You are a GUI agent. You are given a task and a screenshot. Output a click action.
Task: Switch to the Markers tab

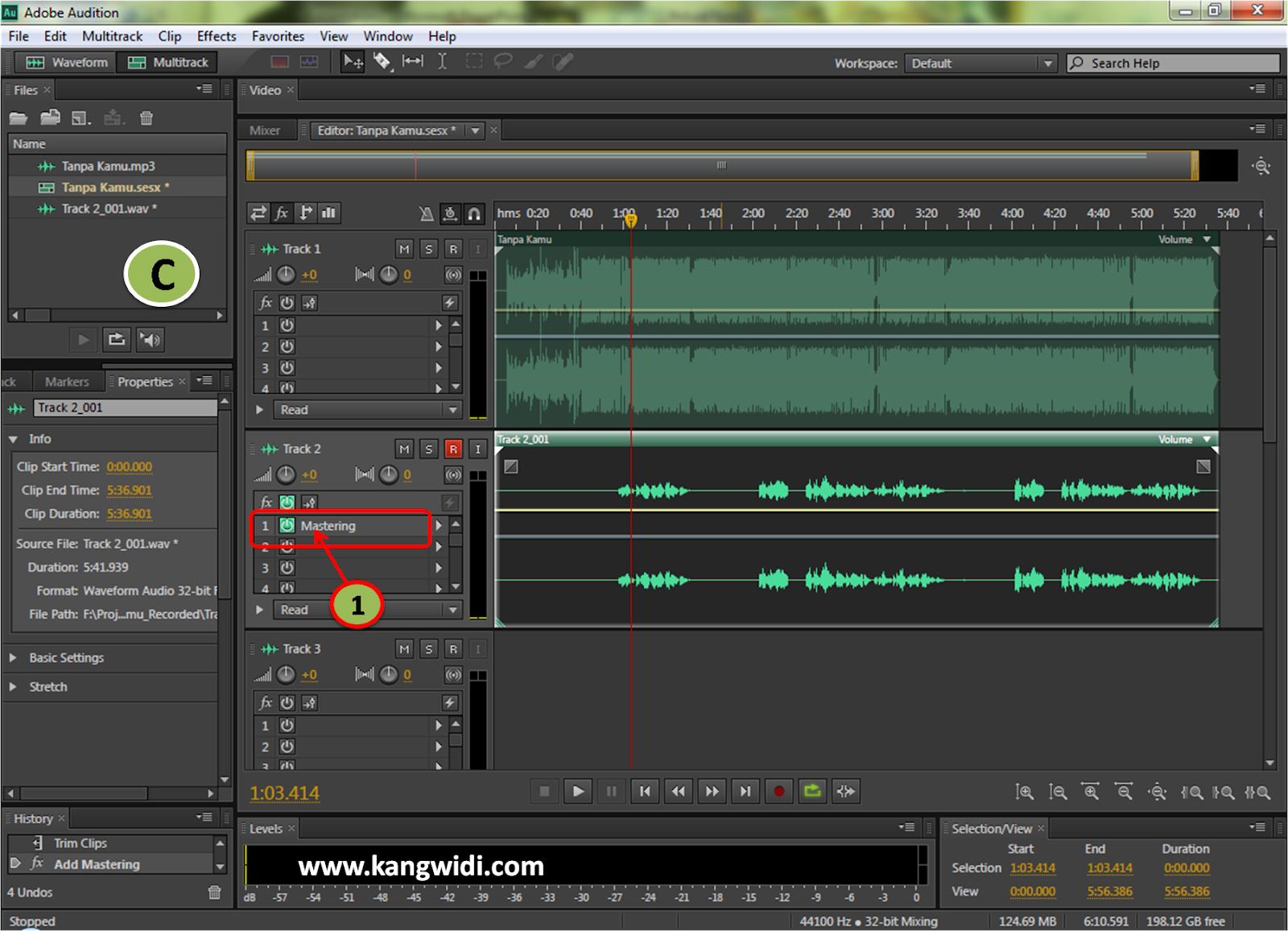pyautogui.click(x=68, y=381)
